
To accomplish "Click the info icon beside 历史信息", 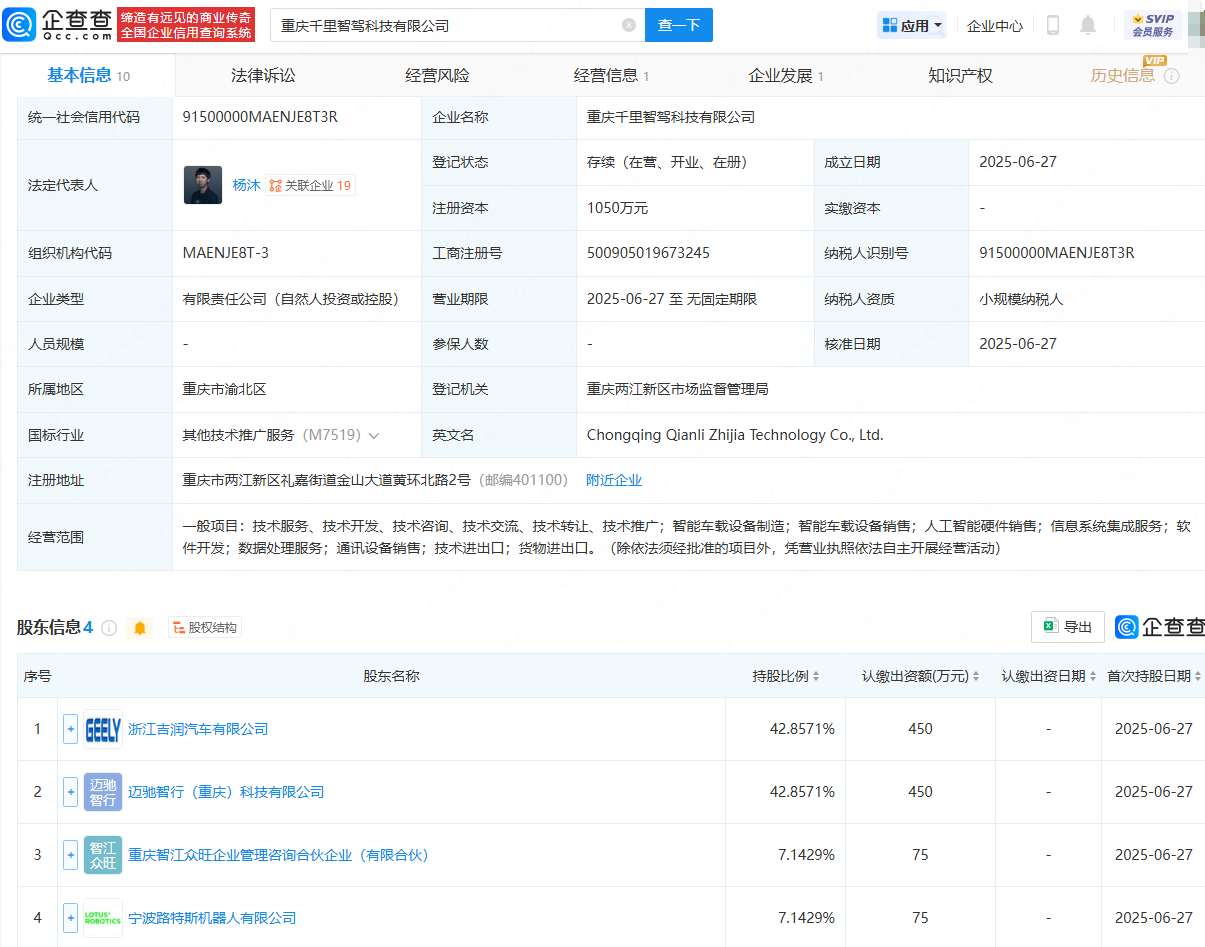I will tap(1172, 76).
